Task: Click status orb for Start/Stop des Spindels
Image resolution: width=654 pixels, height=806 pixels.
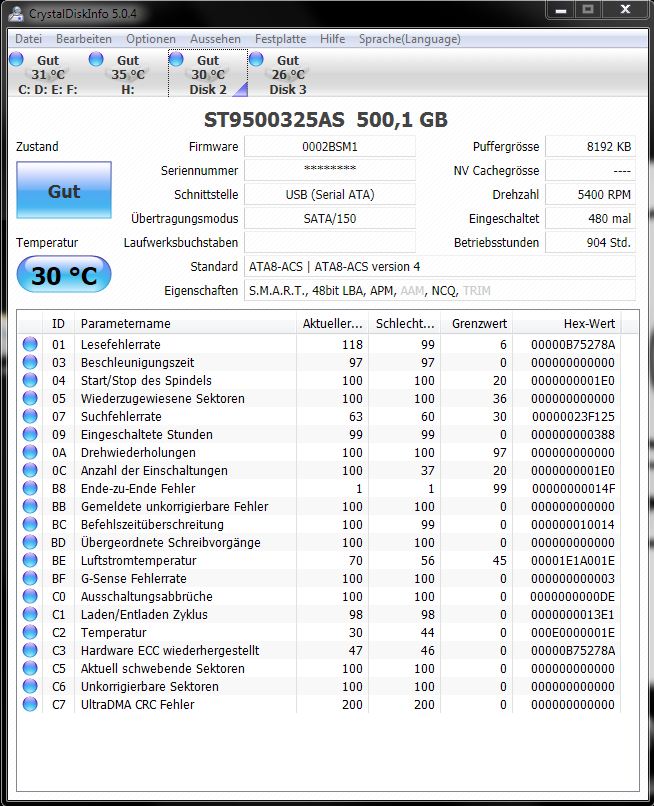Action: tap(30, 380)
